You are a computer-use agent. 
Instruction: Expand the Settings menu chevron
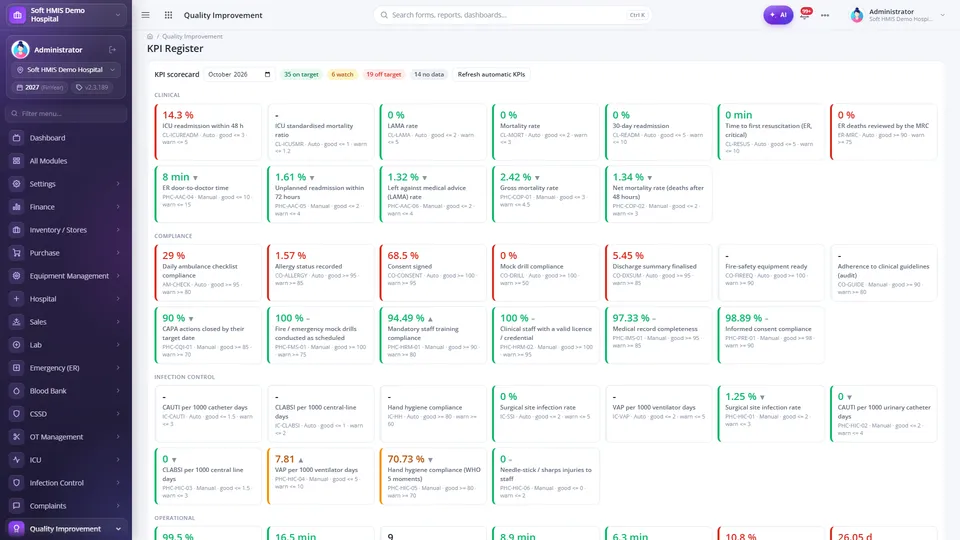click(x=118, y=184)
